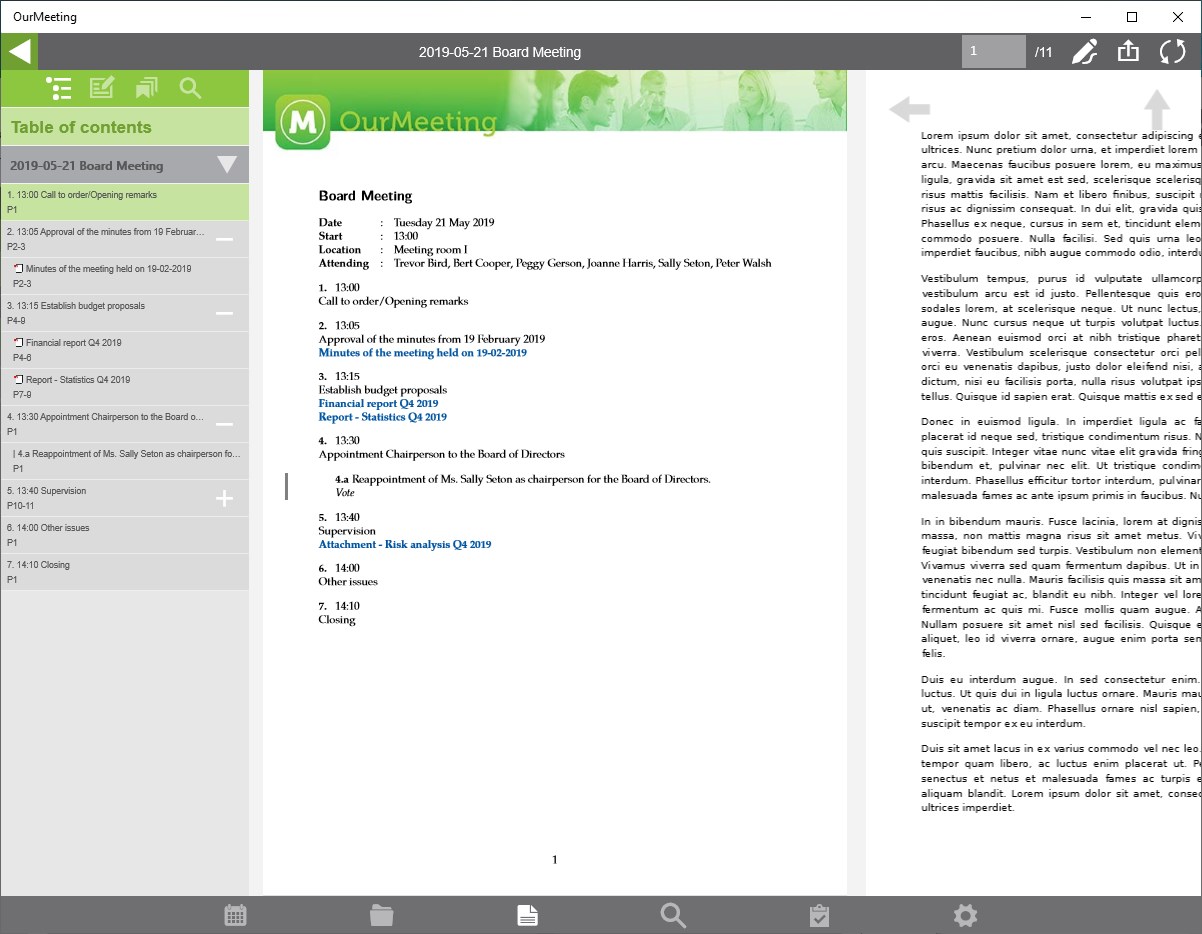Minimize the OurMeeting window
The height and width of the screenshot is (934, 1202).
coord(1086,17)
